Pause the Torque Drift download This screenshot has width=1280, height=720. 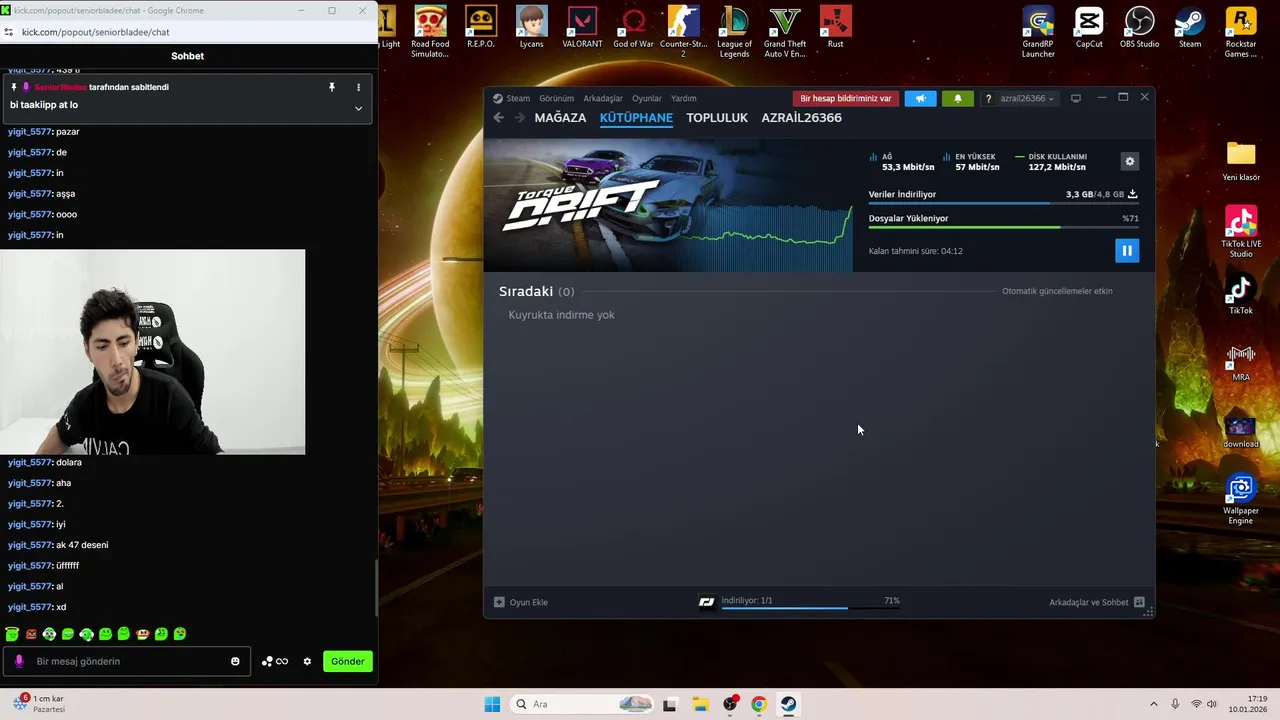pos(1127,251)
